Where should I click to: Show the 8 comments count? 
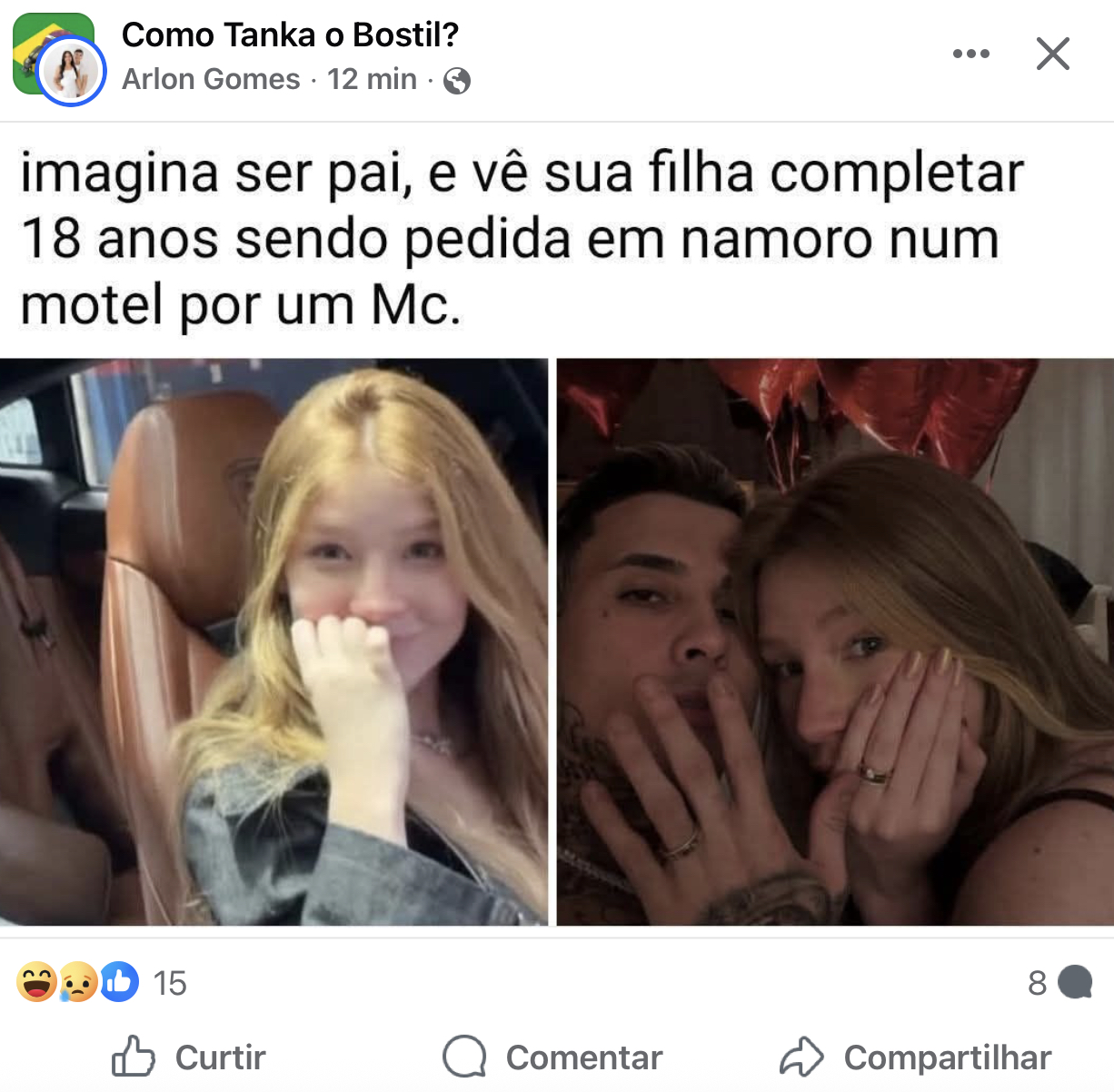click(1037, 983)
